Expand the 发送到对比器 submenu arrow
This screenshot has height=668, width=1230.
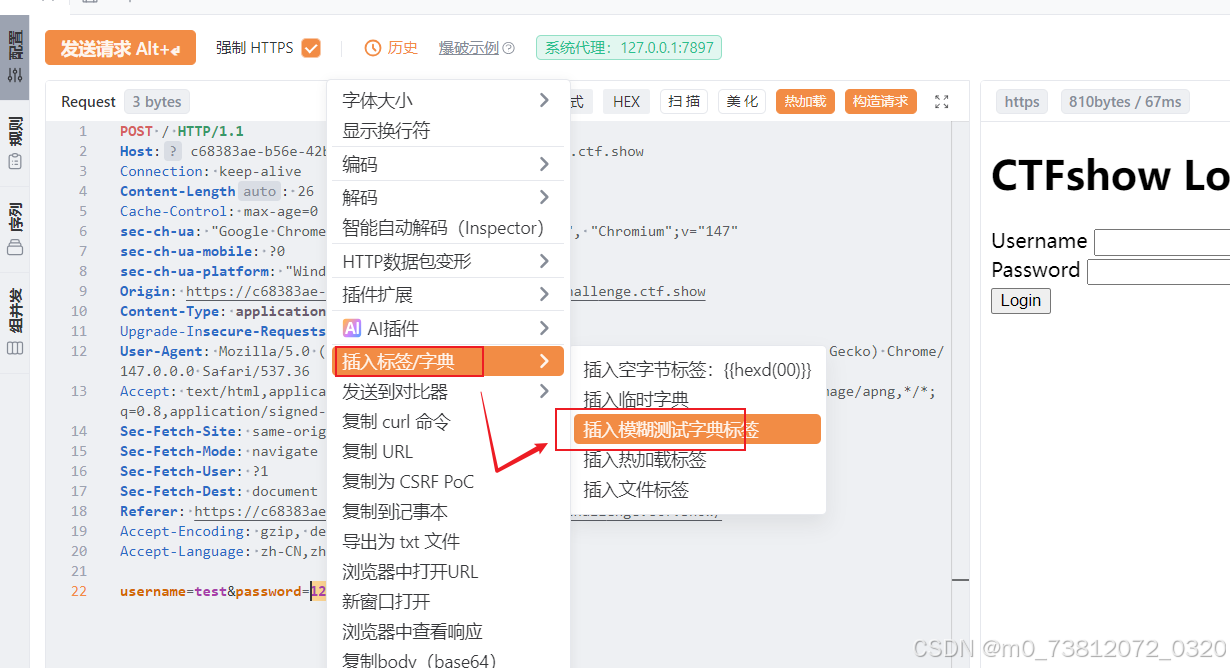[x=544, y=391]
